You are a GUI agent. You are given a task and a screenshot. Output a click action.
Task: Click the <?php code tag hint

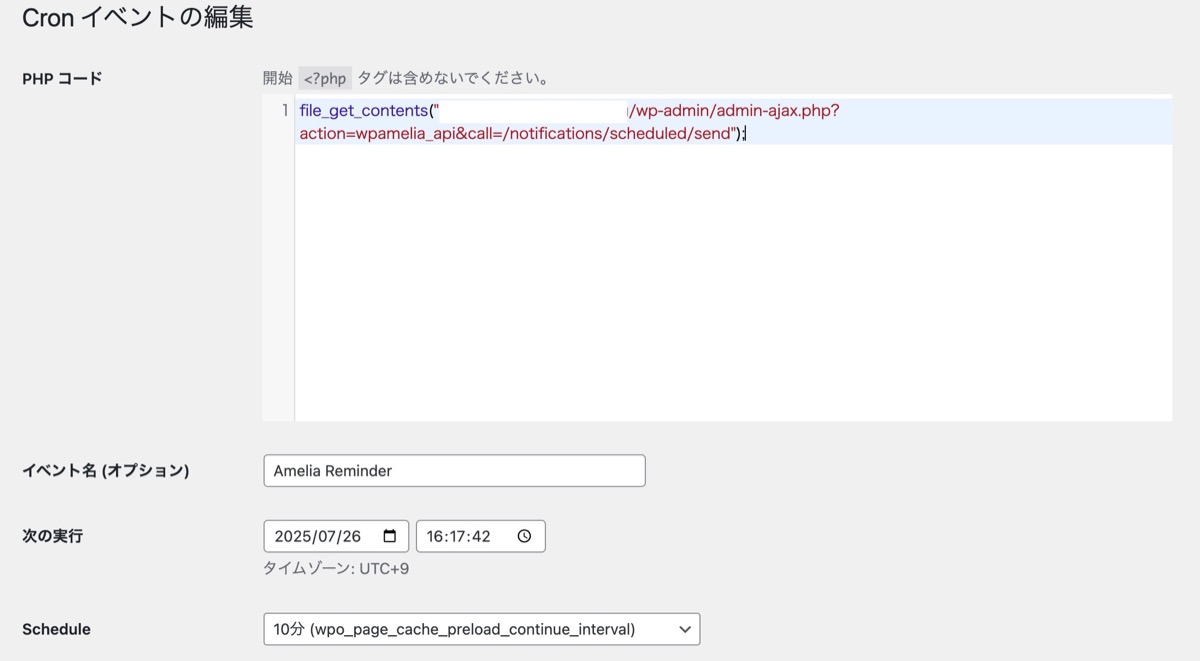pos(325,78)
